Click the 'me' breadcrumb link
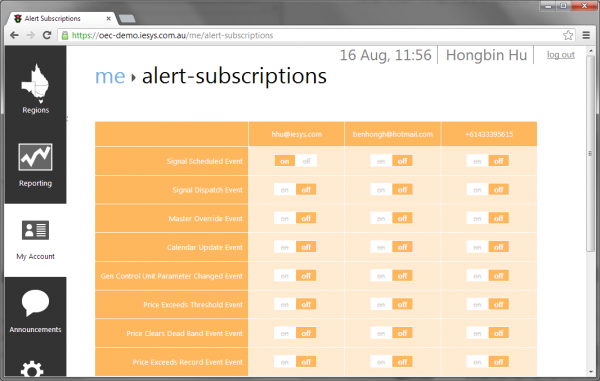 click(110, 76)
